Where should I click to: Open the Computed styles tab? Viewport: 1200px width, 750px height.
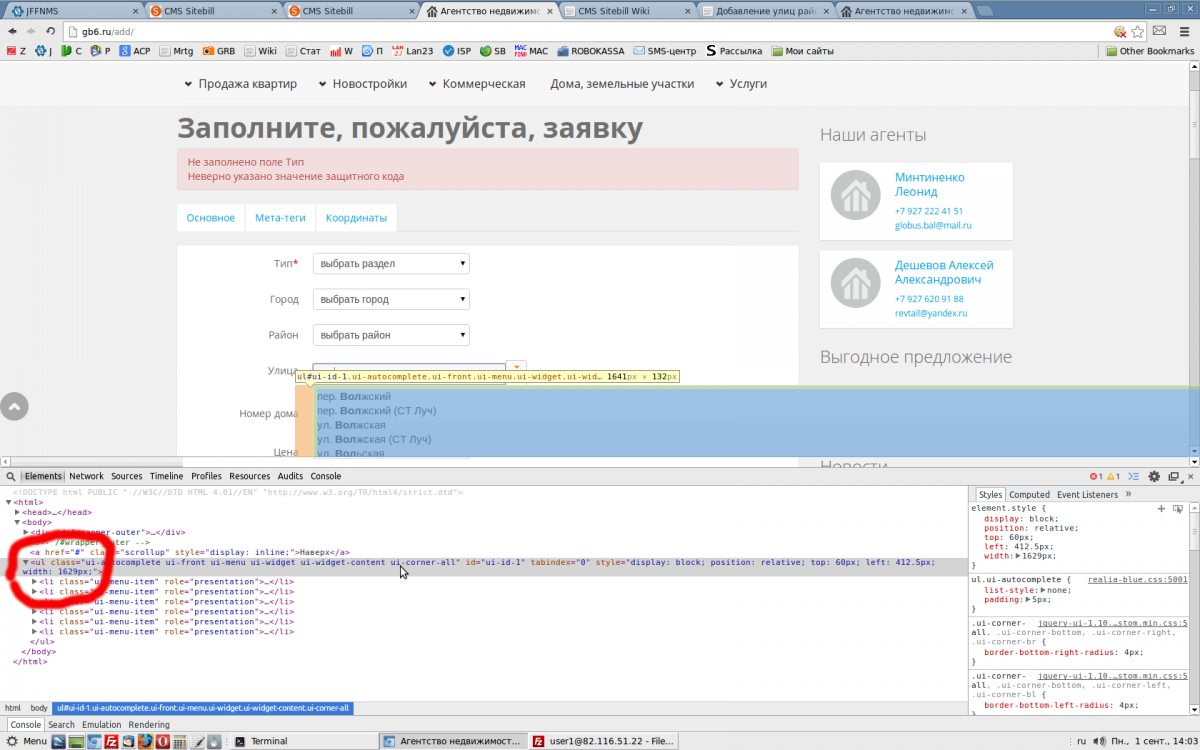pos(1029,494)
